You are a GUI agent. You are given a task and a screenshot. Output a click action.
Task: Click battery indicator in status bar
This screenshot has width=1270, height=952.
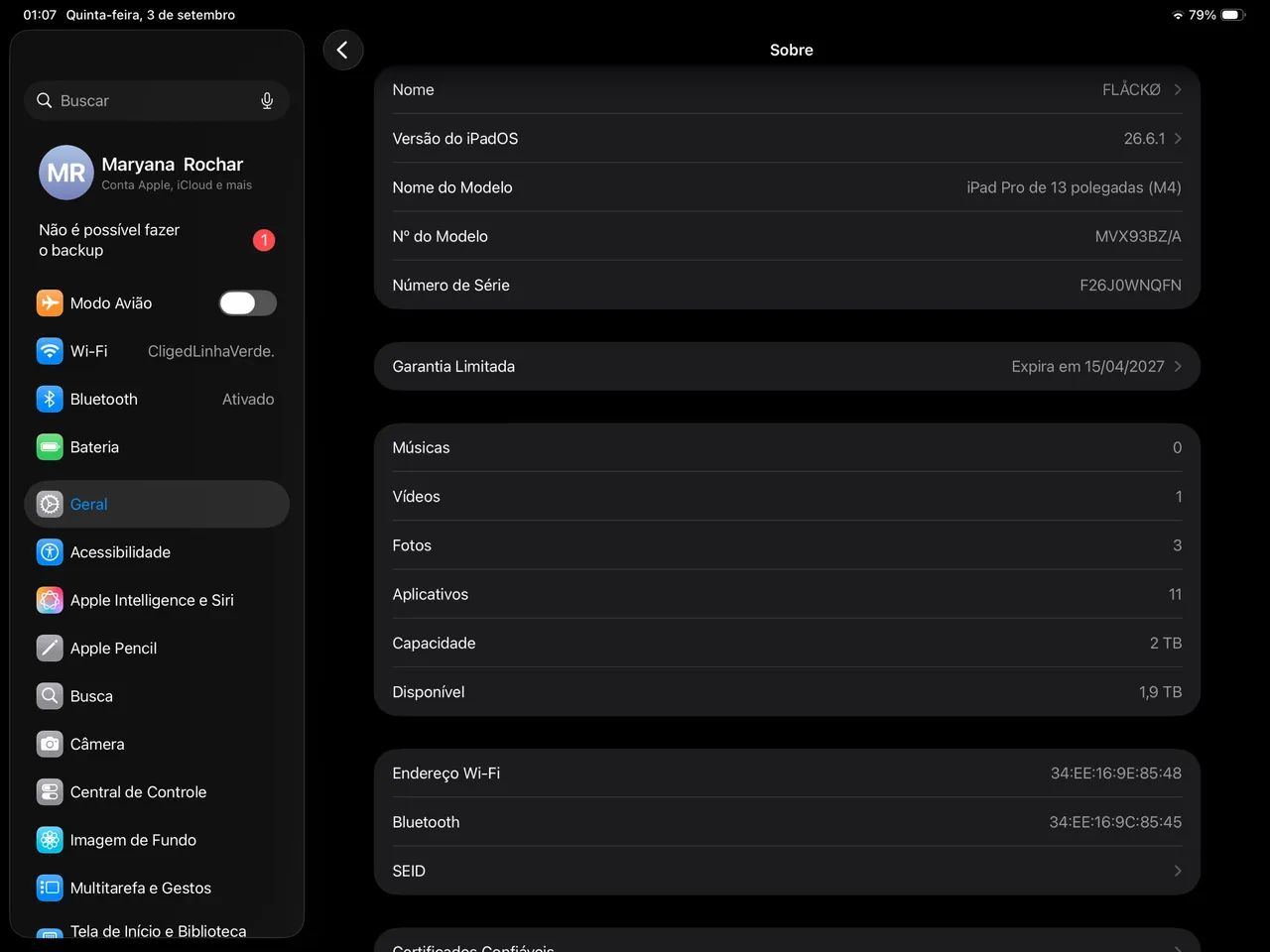tap(1233, 15)
